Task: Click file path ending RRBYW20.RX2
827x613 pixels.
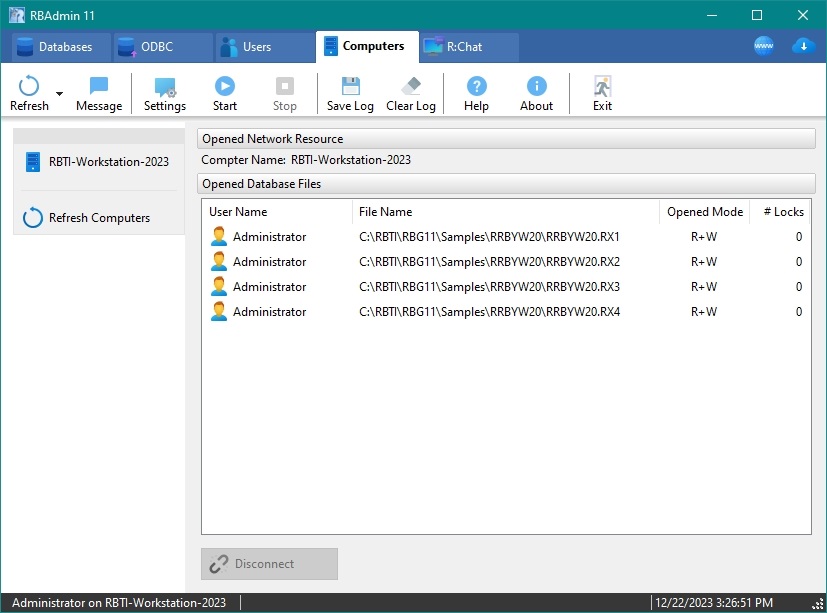Action: coord(489,262)
